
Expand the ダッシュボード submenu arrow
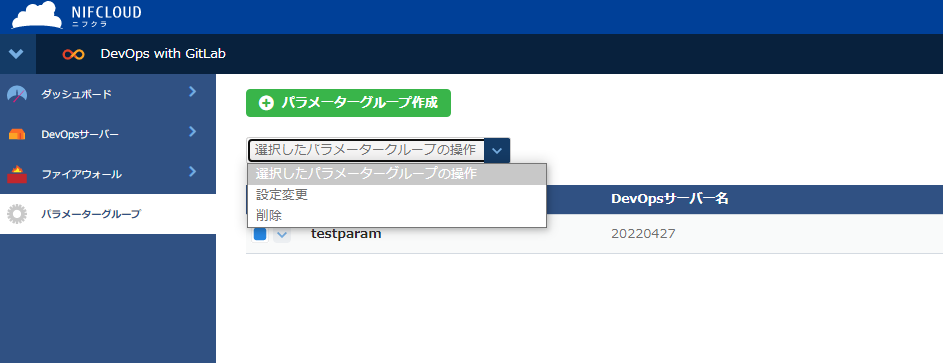pyautogui.click(x=192, y=91)
